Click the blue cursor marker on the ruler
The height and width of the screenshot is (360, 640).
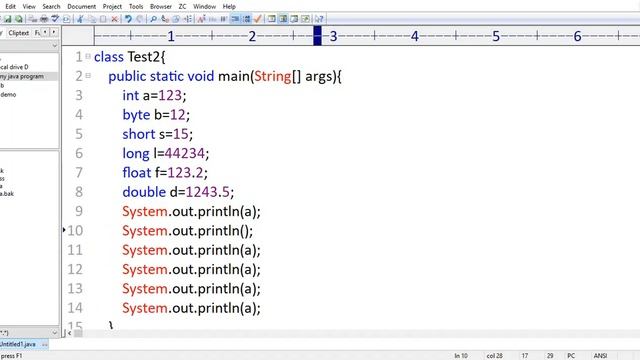coord(318,36)
